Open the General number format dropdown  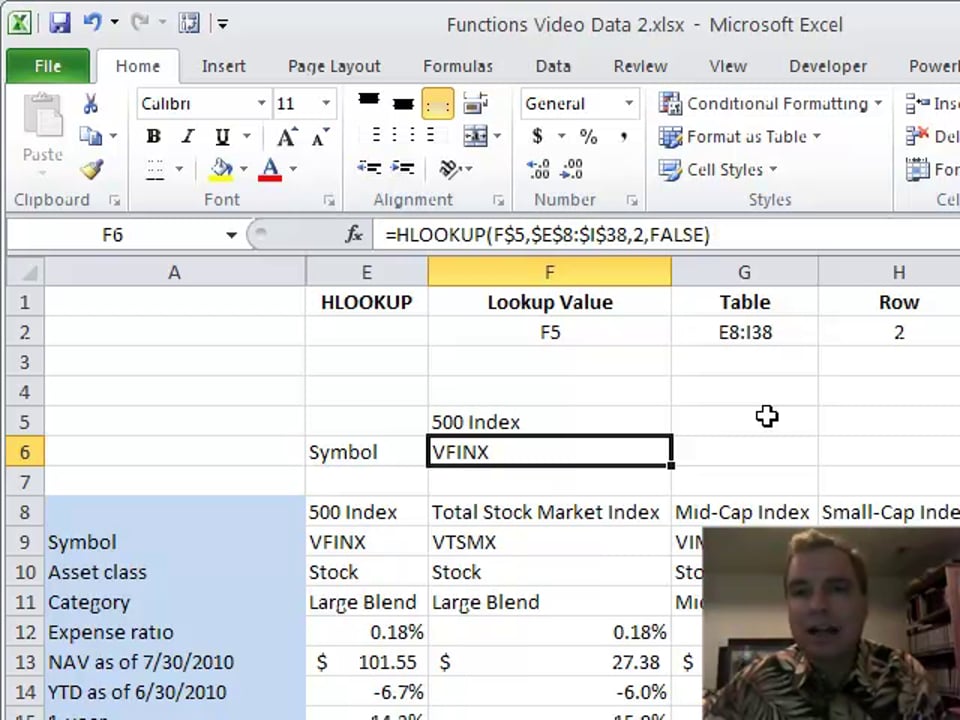point(629,103)
